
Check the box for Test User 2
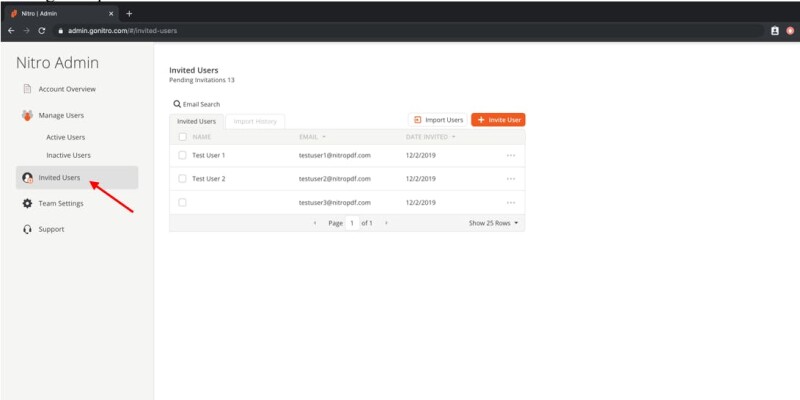(182, 179)
